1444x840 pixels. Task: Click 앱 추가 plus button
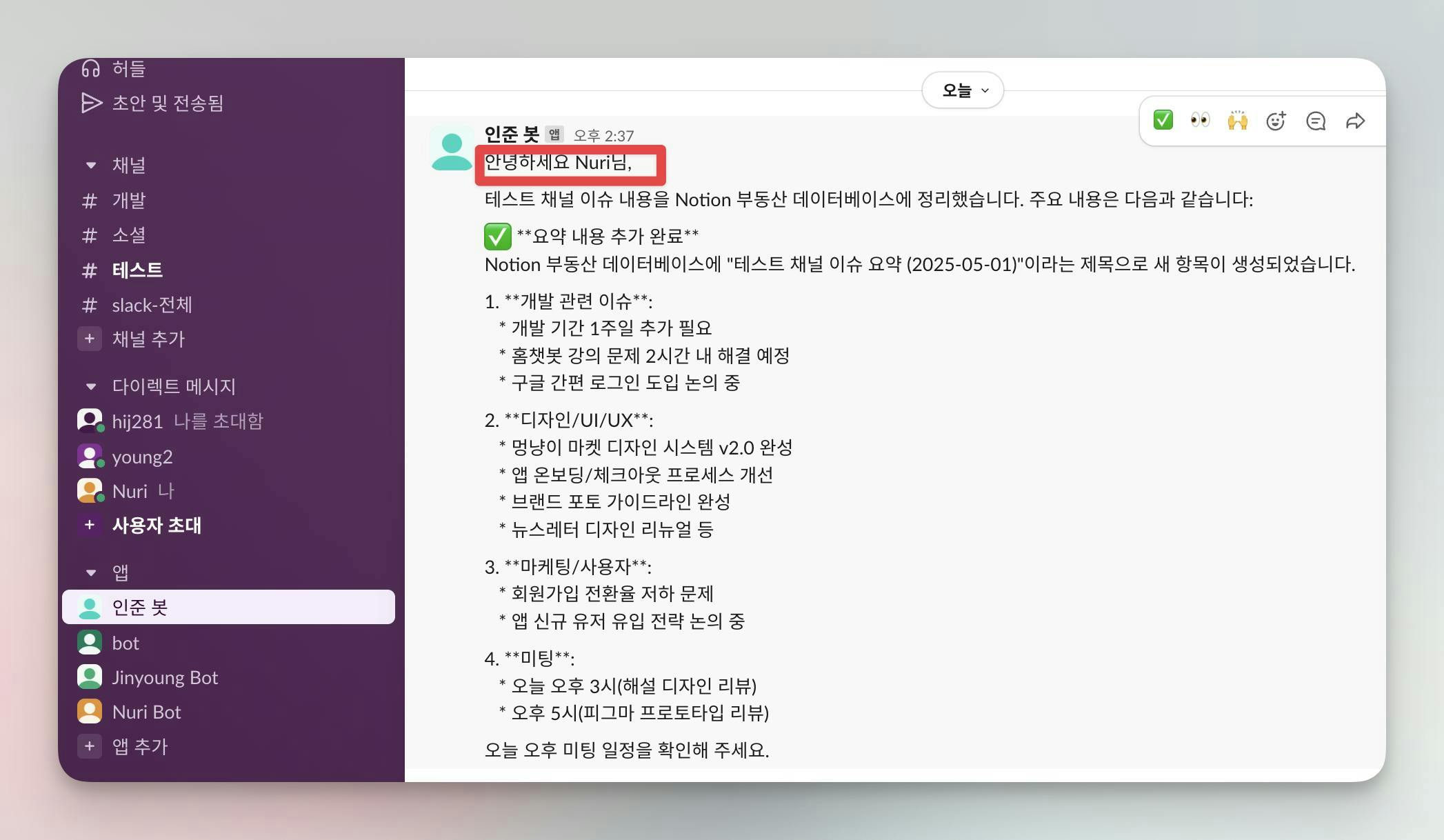[x=90, y=746]
